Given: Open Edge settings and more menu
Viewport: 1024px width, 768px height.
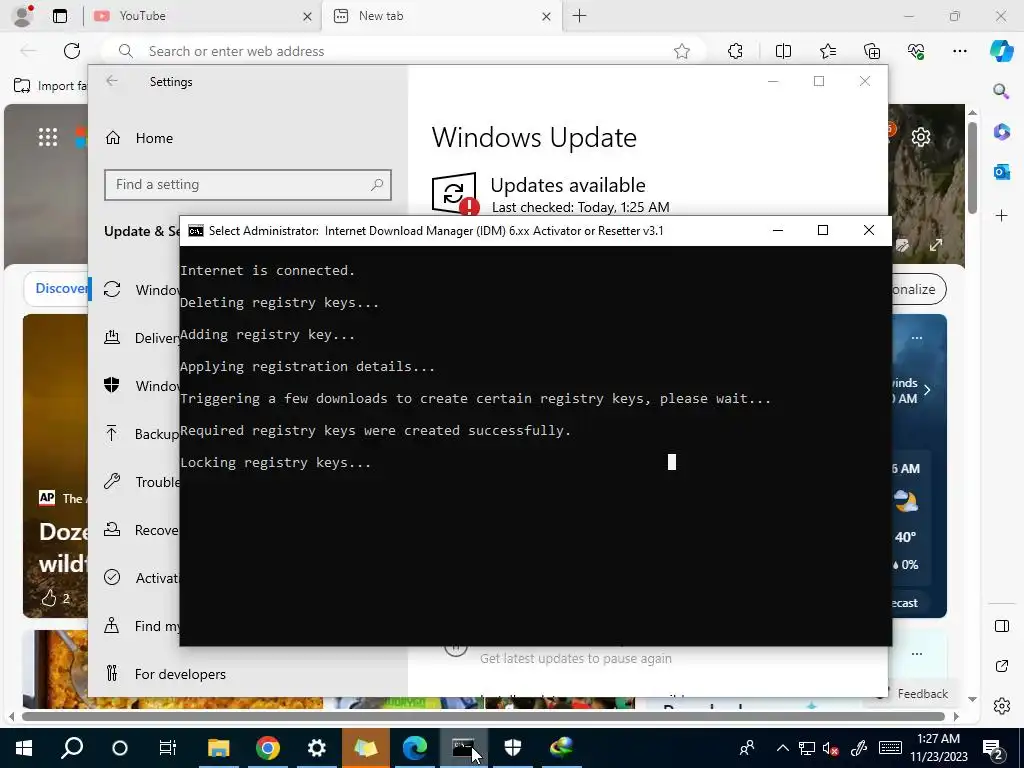Looking at the screenshot, I should click(x=960, y=51).
